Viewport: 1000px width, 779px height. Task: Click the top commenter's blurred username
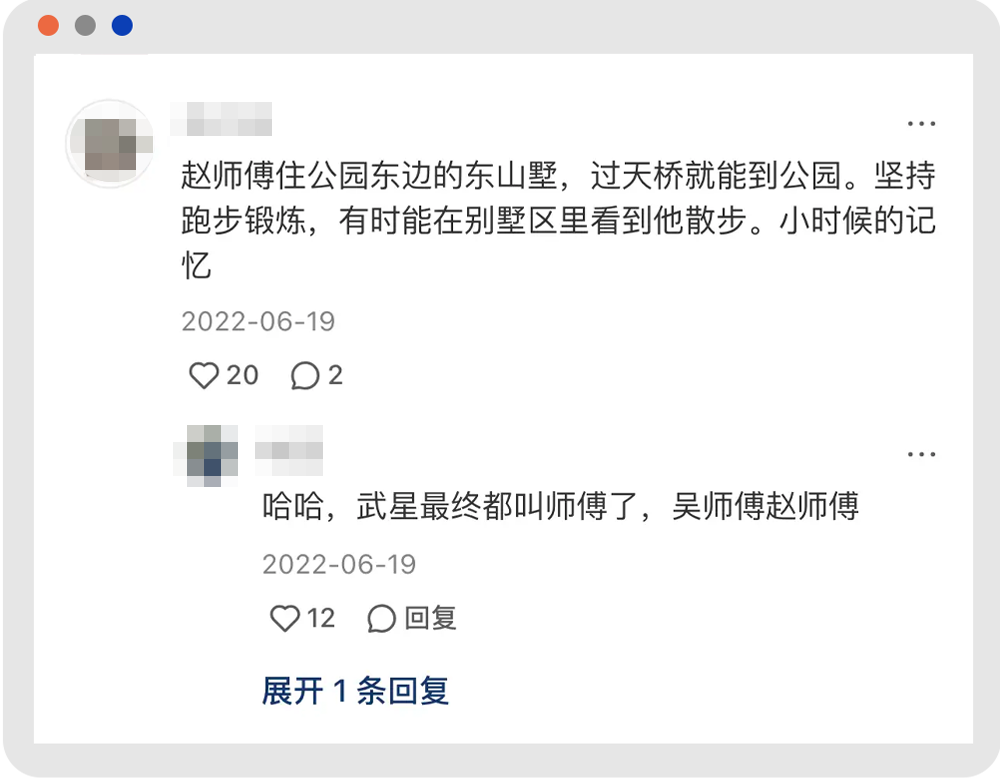click(x=221, y=119)
